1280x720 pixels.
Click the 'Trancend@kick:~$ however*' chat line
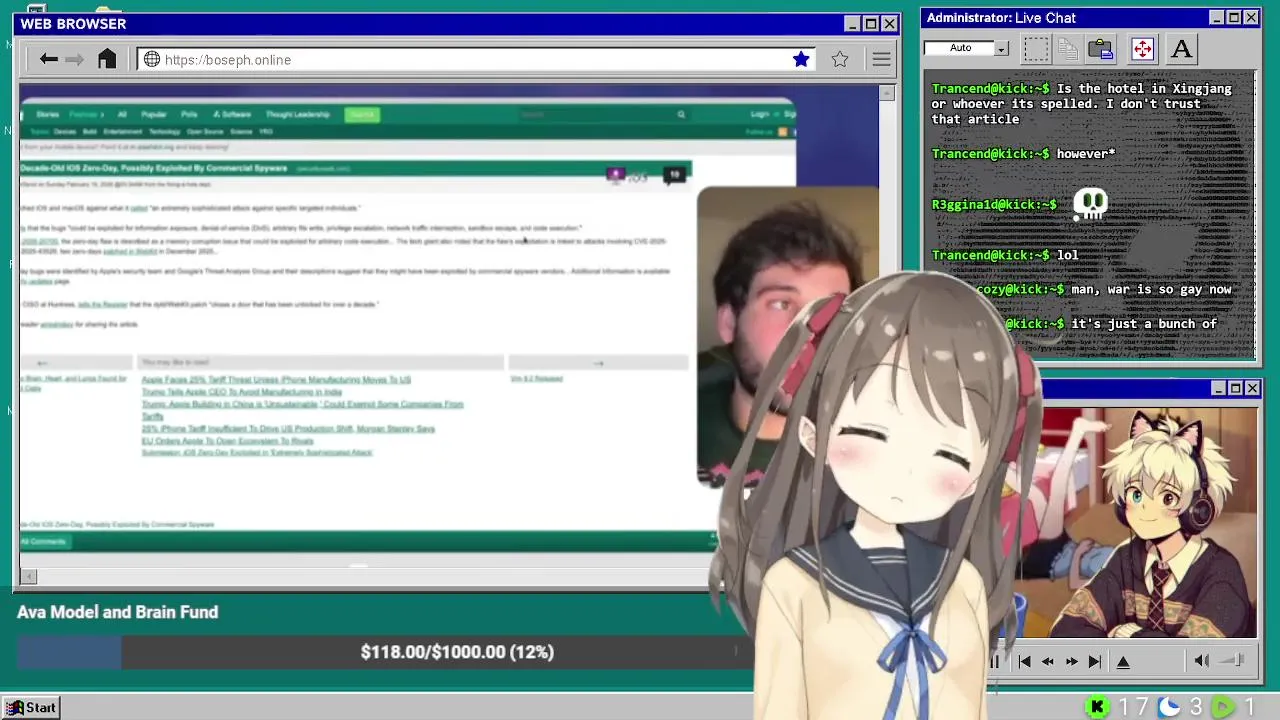click(1023, 154)
